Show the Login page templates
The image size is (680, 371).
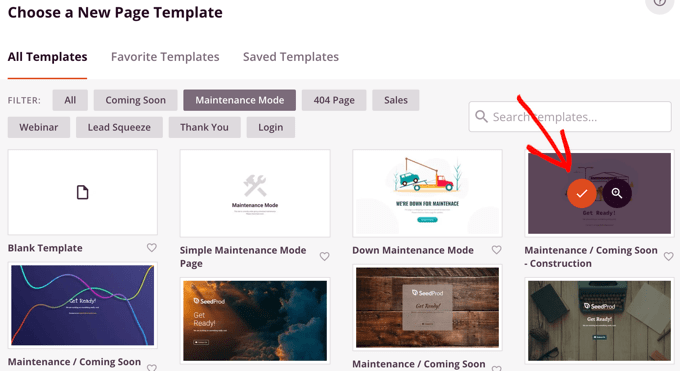point(271,127)
